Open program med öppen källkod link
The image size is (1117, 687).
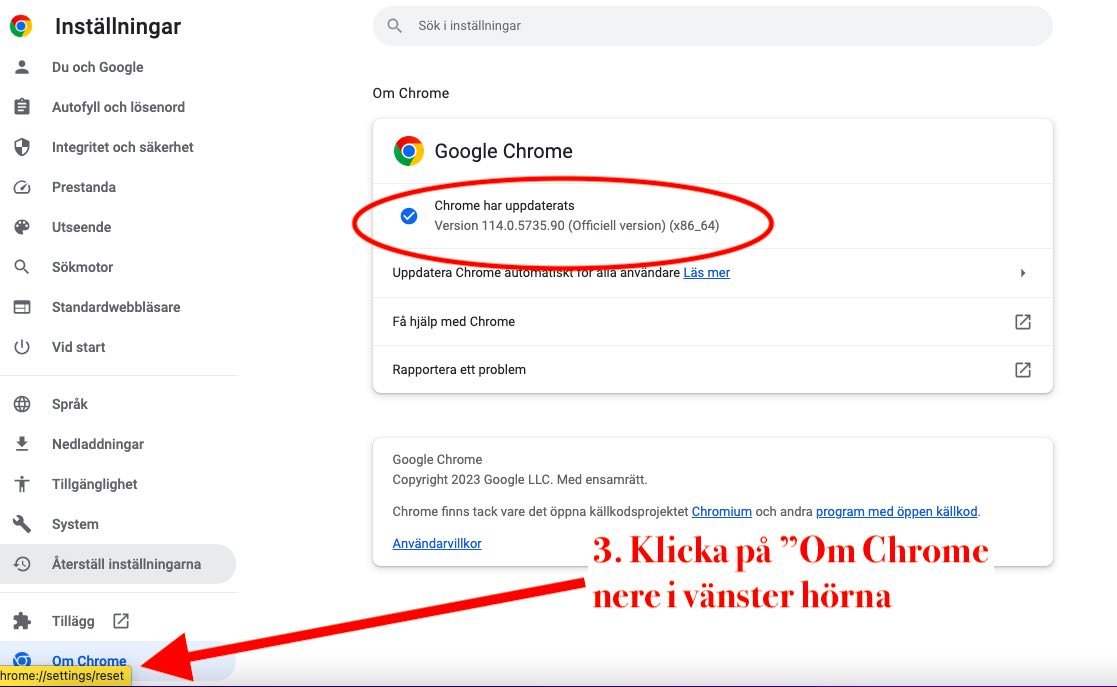tap(897, 511)
